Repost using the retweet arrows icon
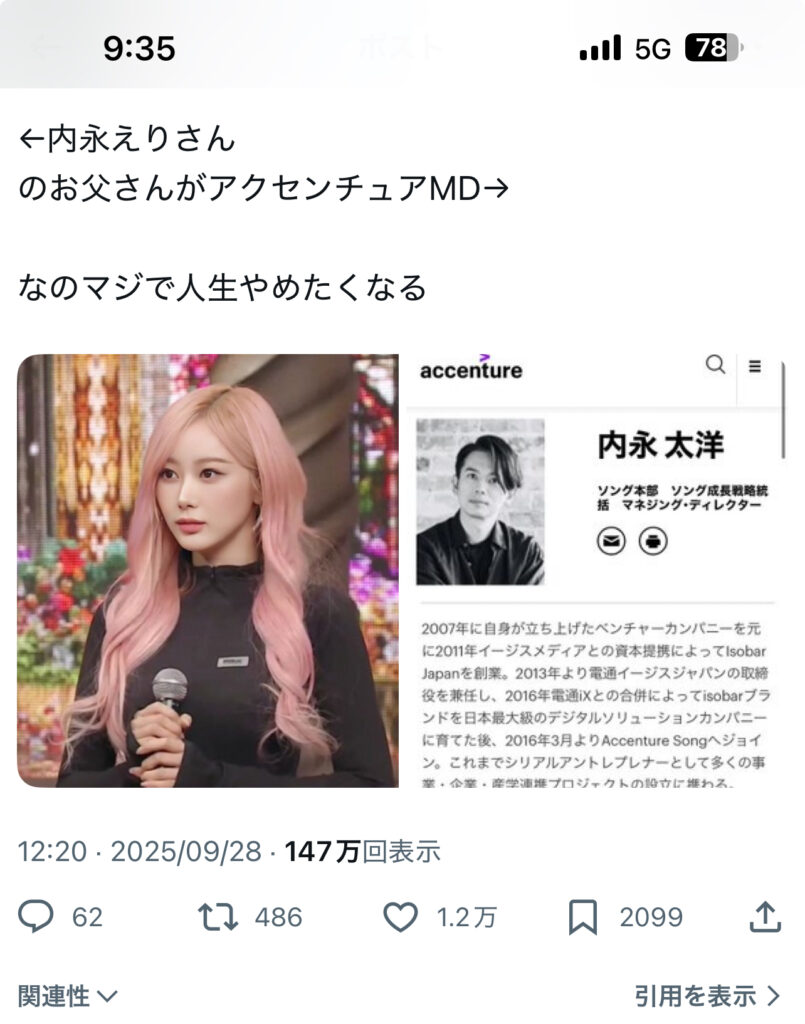 (x=217, y=917)
